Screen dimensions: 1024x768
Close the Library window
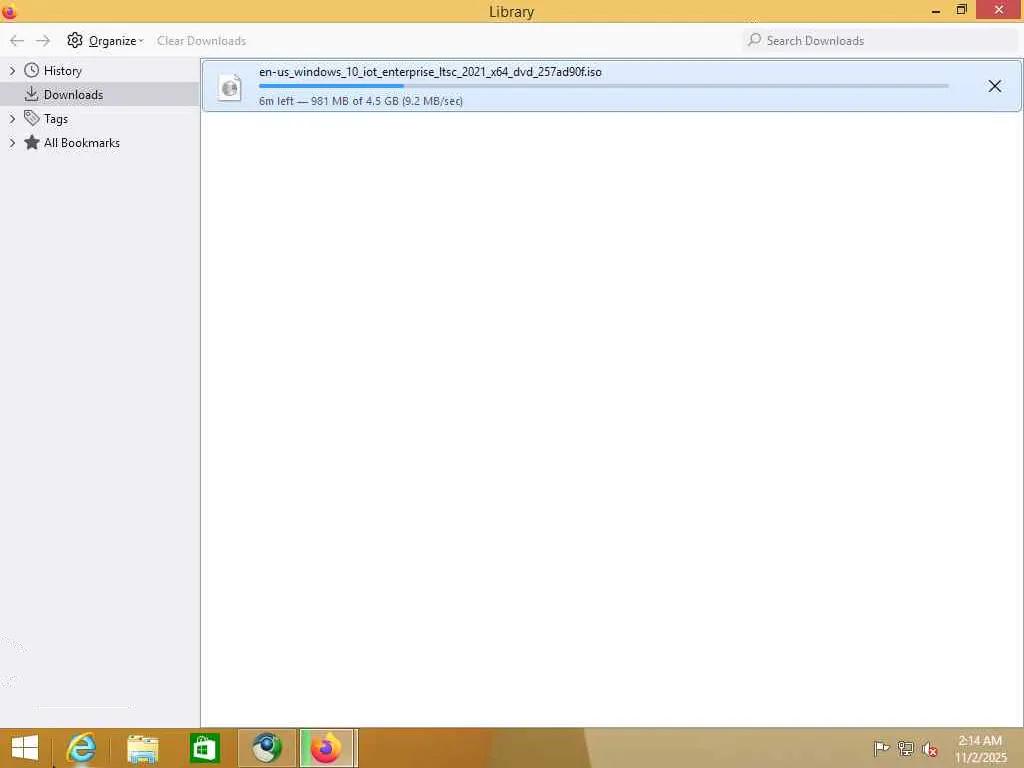(999, 10)
